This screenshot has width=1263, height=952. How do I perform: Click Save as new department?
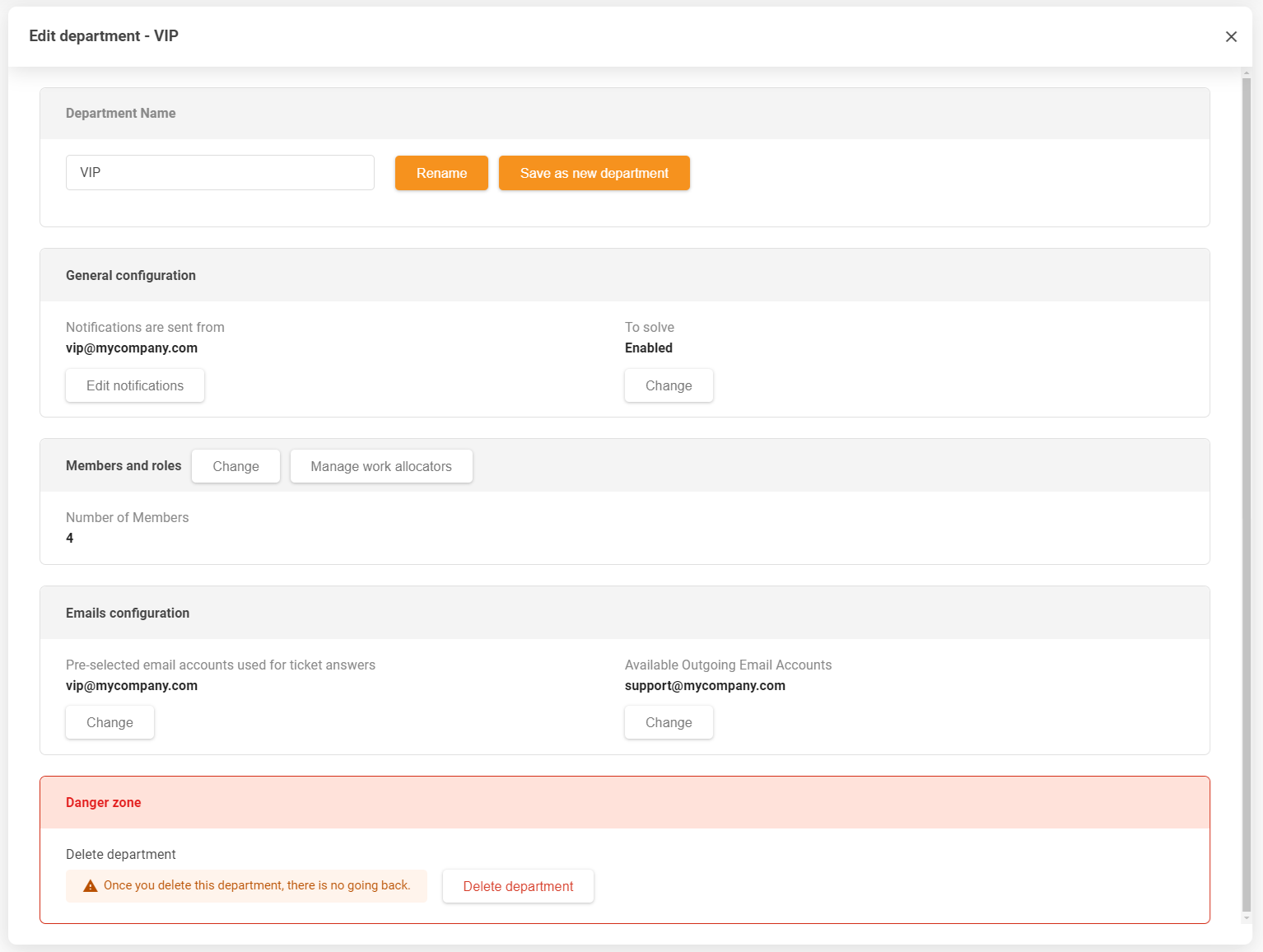pos(594,173)
